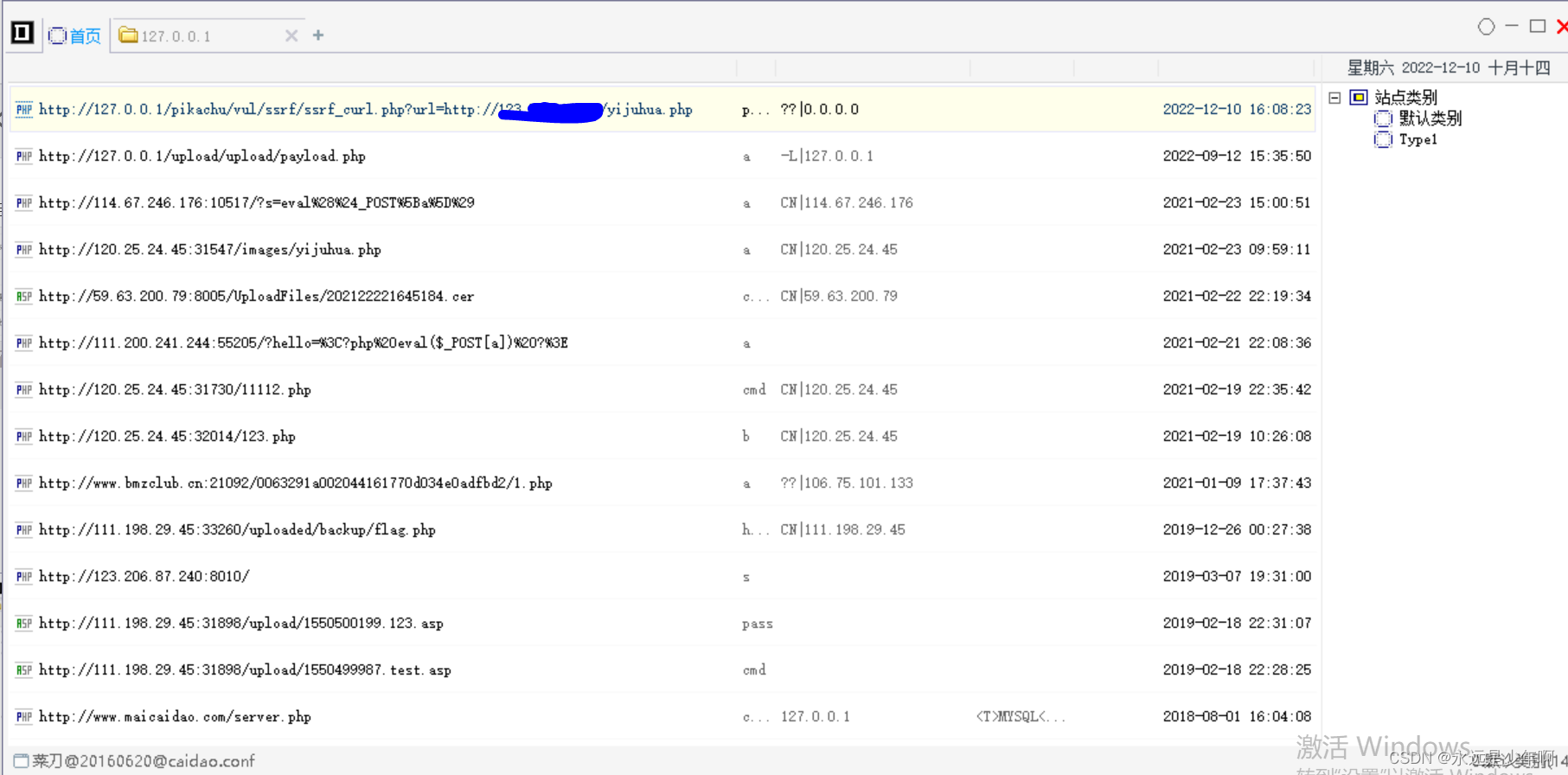Click PHP icon of 114.67.246.176:10517 entry
Screen dimensions: 1568x775
coord(24,202)
